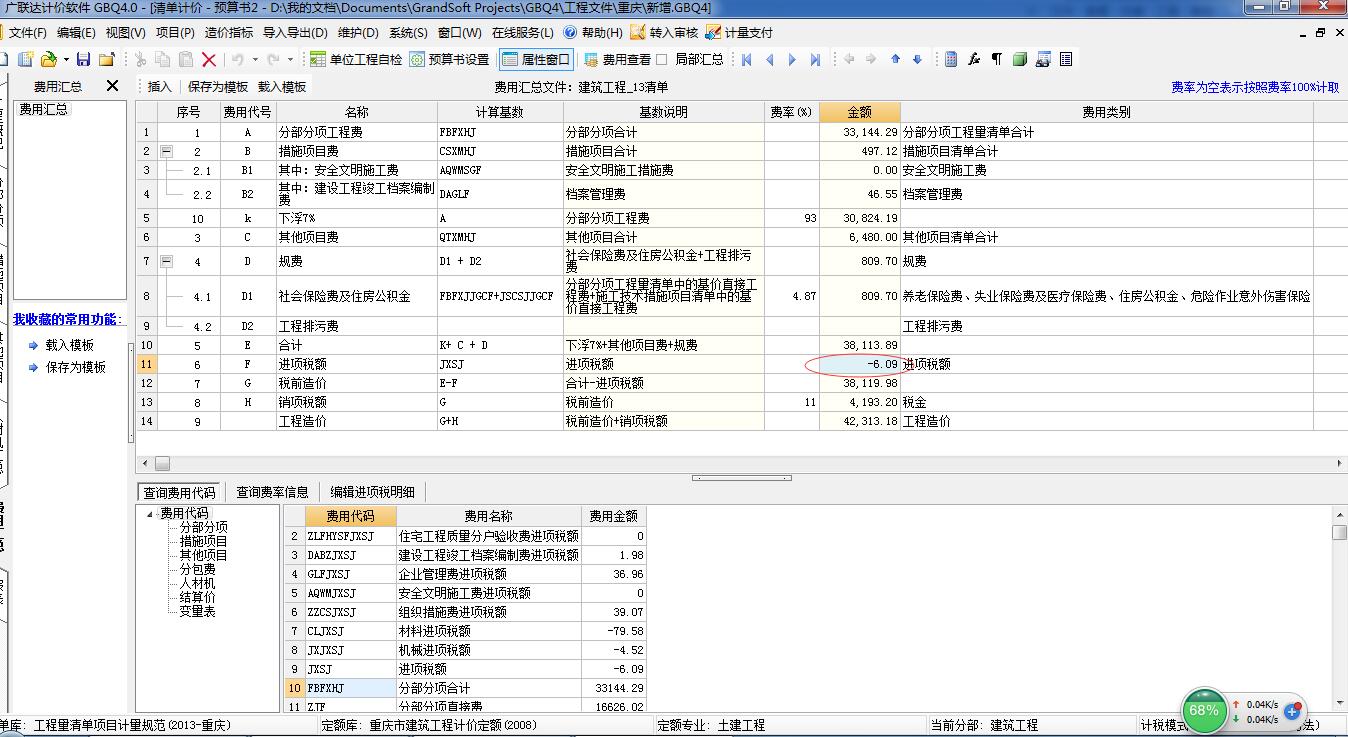Save the project with the floppy disk icon
Image resolution: width=1348 pixels, height=737 pixels.
click(x=84, y=60)
